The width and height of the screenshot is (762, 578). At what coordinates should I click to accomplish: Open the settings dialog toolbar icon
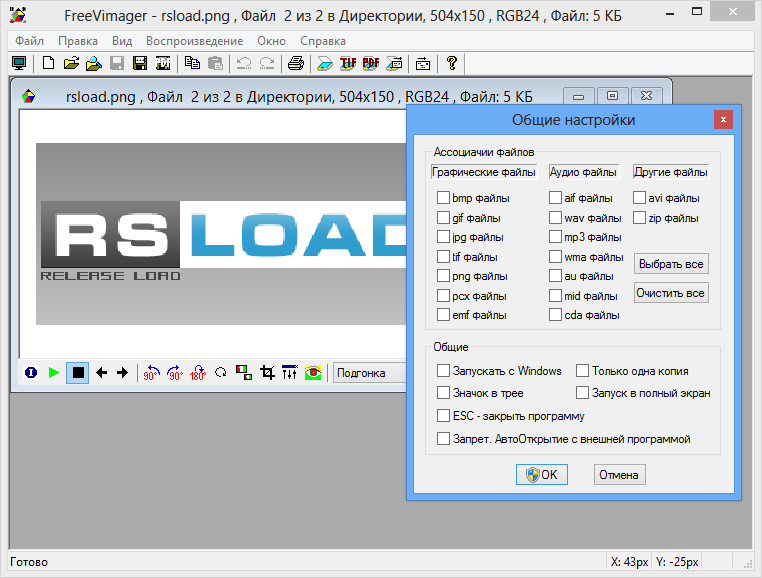point(423,63)
